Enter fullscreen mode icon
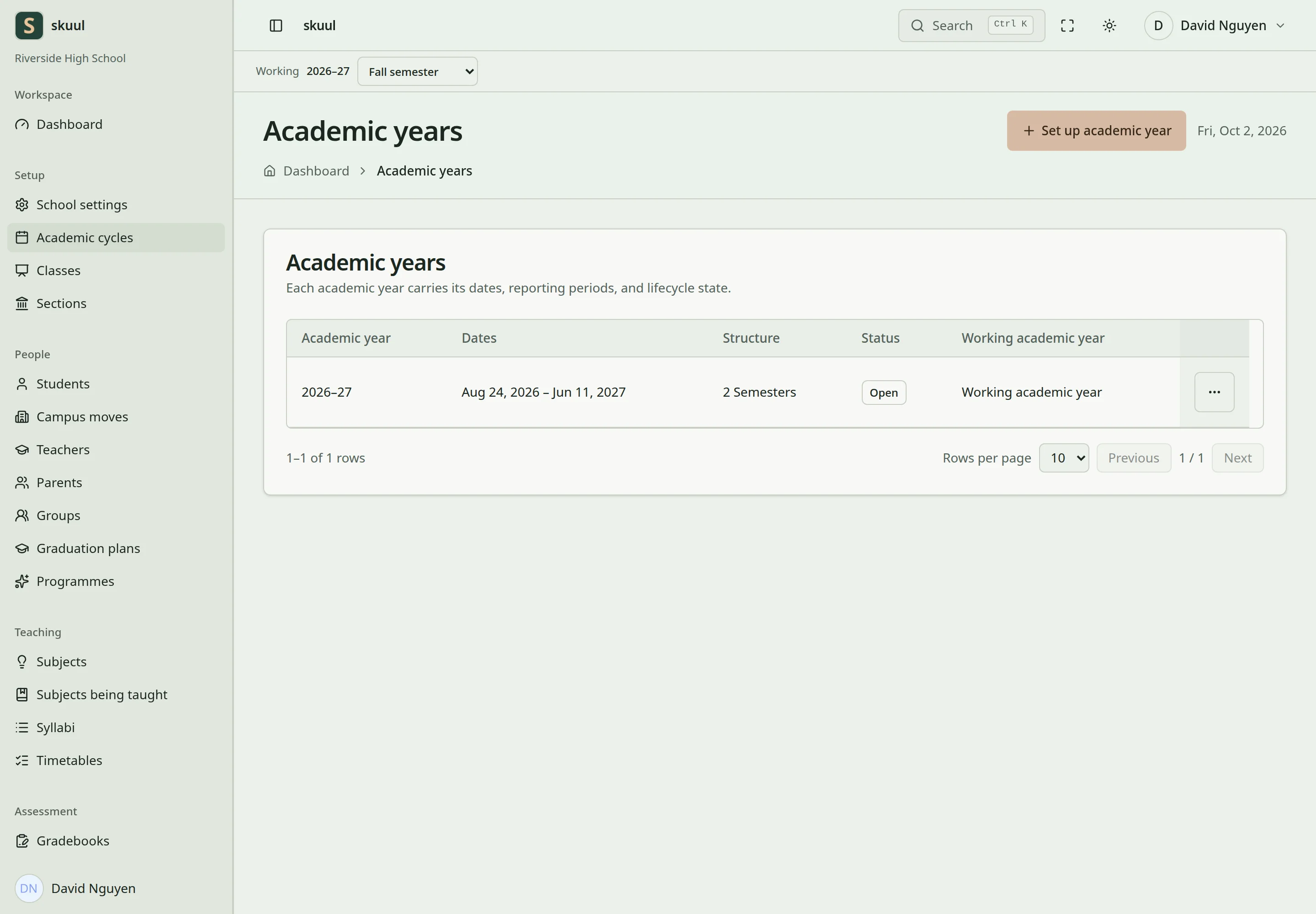 [1067, 26]
